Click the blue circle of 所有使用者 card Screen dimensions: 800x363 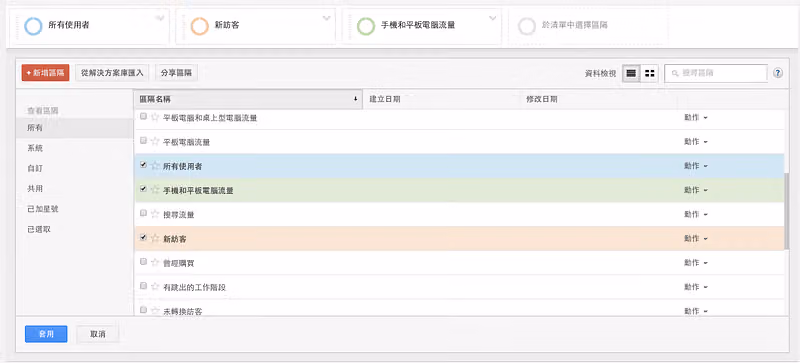[33, 26]
